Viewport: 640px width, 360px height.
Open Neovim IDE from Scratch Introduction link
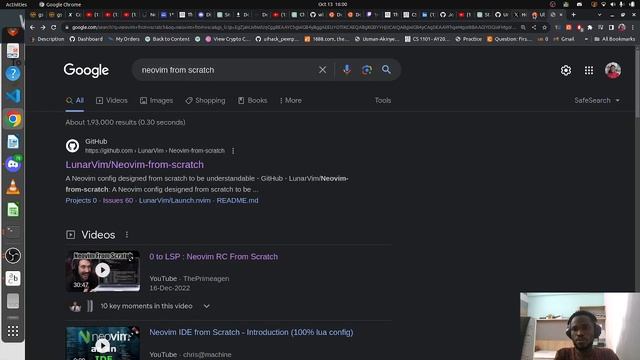(x=251, y=332)
